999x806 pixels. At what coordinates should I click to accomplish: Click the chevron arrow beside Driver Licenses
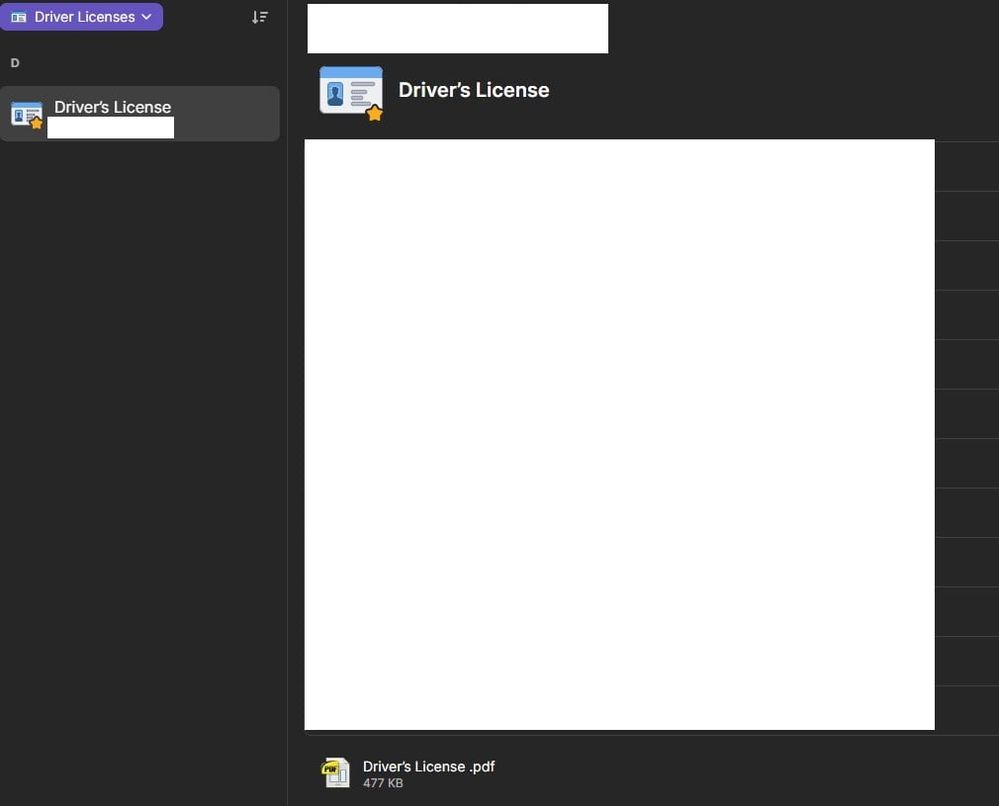pos(147,17)
